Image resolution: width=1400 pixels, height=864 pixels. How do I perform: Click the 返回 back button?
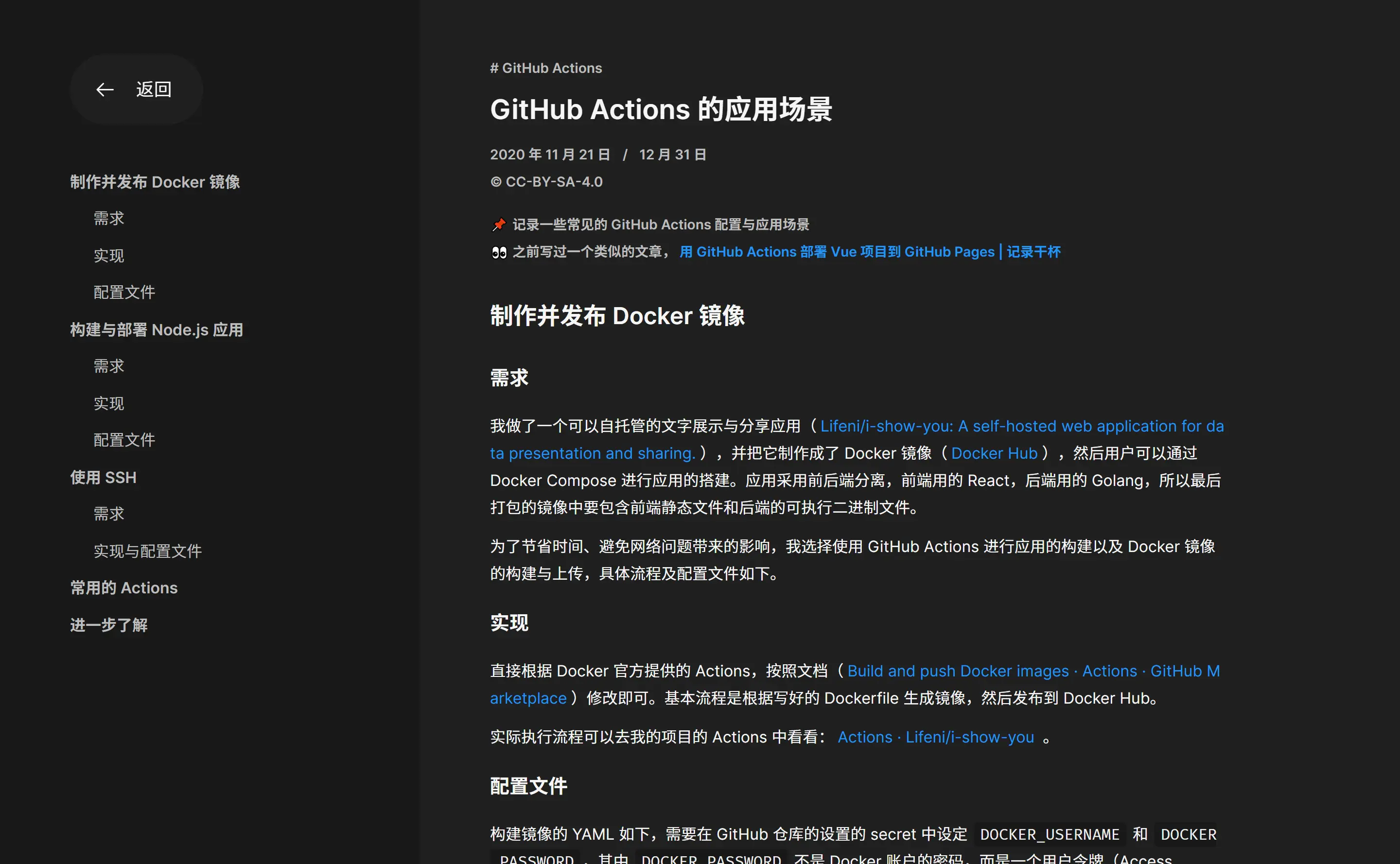tap(154, 89)
